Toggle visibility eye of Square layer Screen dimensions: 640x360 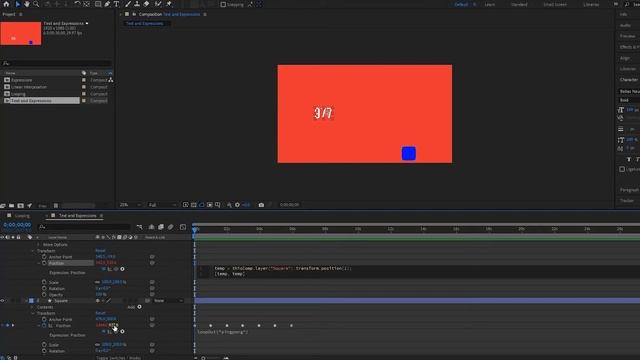click(2, 301)
